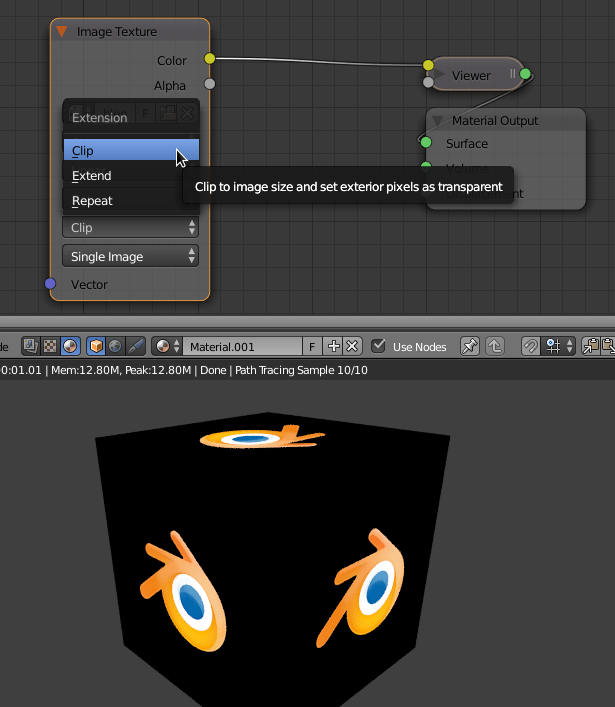Open the material browse sphere dropdown

pos(167,346)
